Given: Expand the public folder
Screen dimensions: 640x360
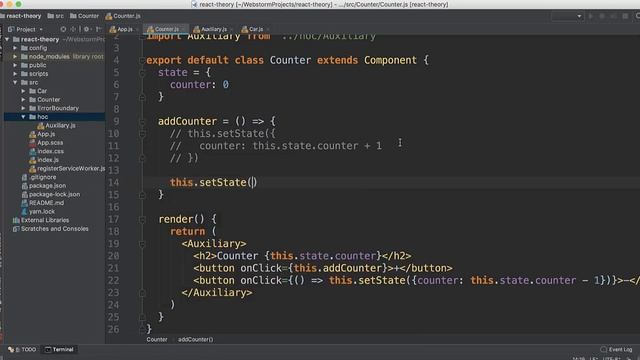Looking at the screenshot, I should tap(15, 65).
